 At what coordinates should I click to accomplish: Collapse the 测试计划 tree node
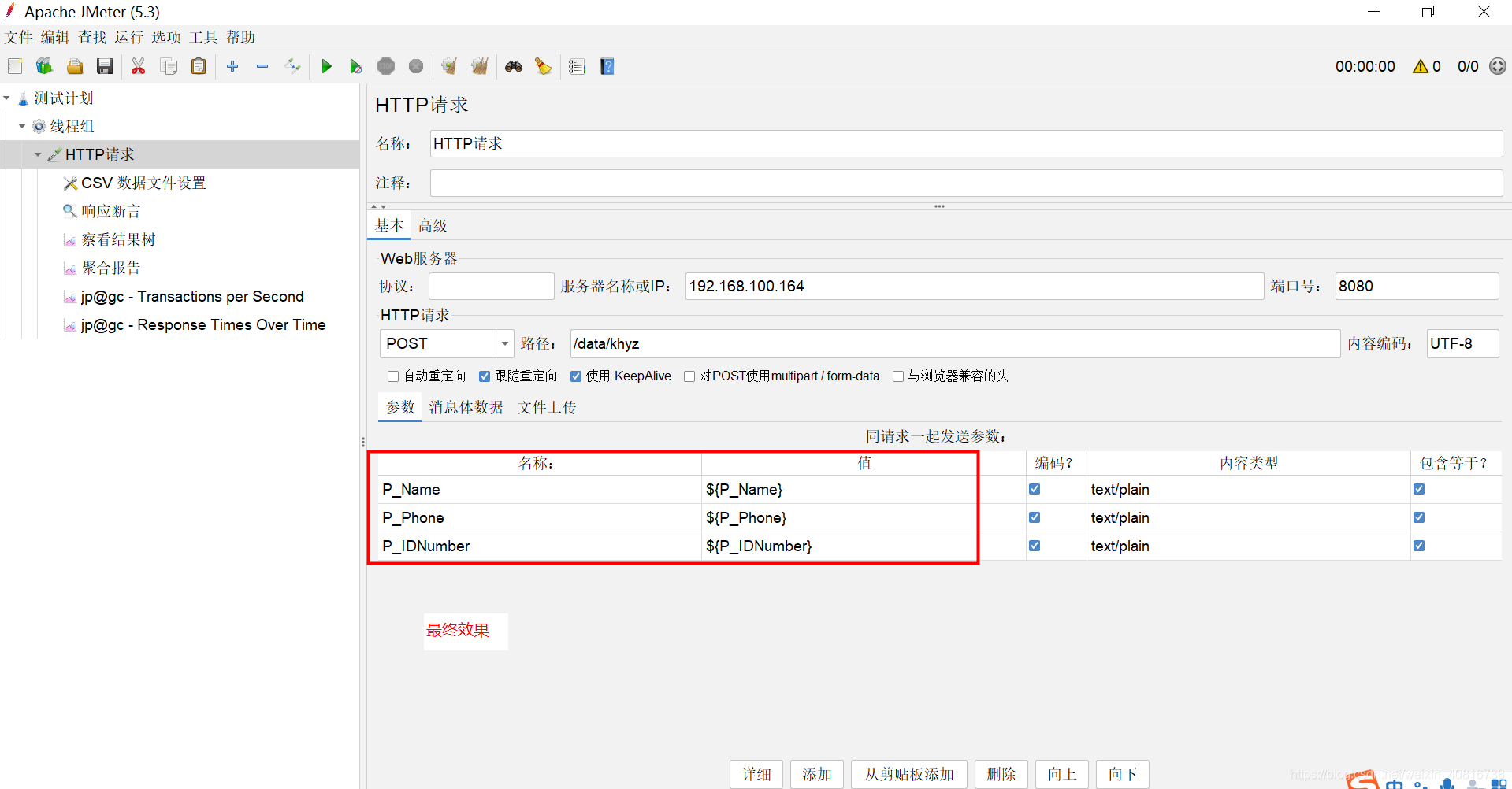tap(7, 98)
